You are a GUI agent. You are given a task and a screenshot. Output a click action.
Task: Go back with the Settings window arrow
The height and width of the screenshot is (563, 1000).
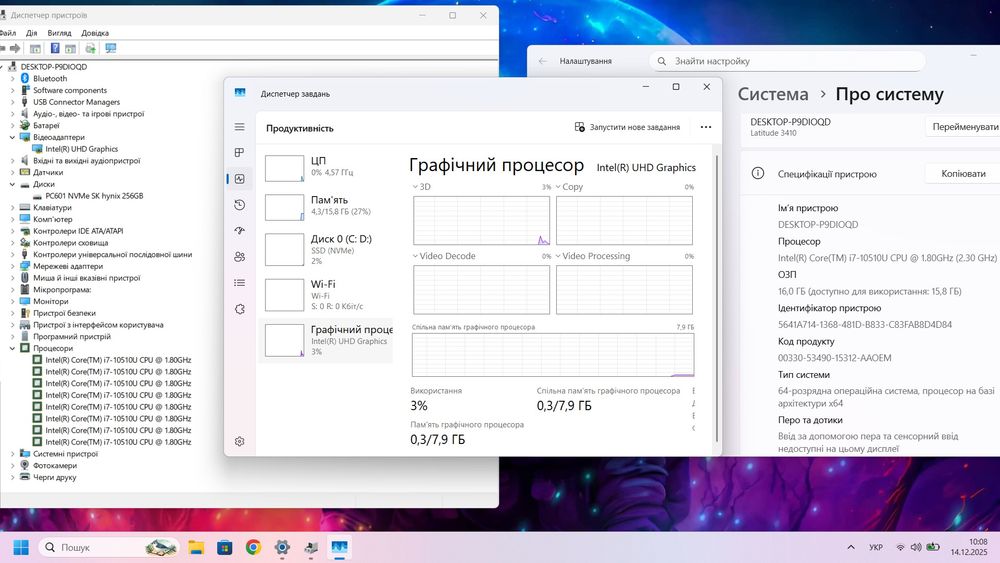tap(543, 61)
